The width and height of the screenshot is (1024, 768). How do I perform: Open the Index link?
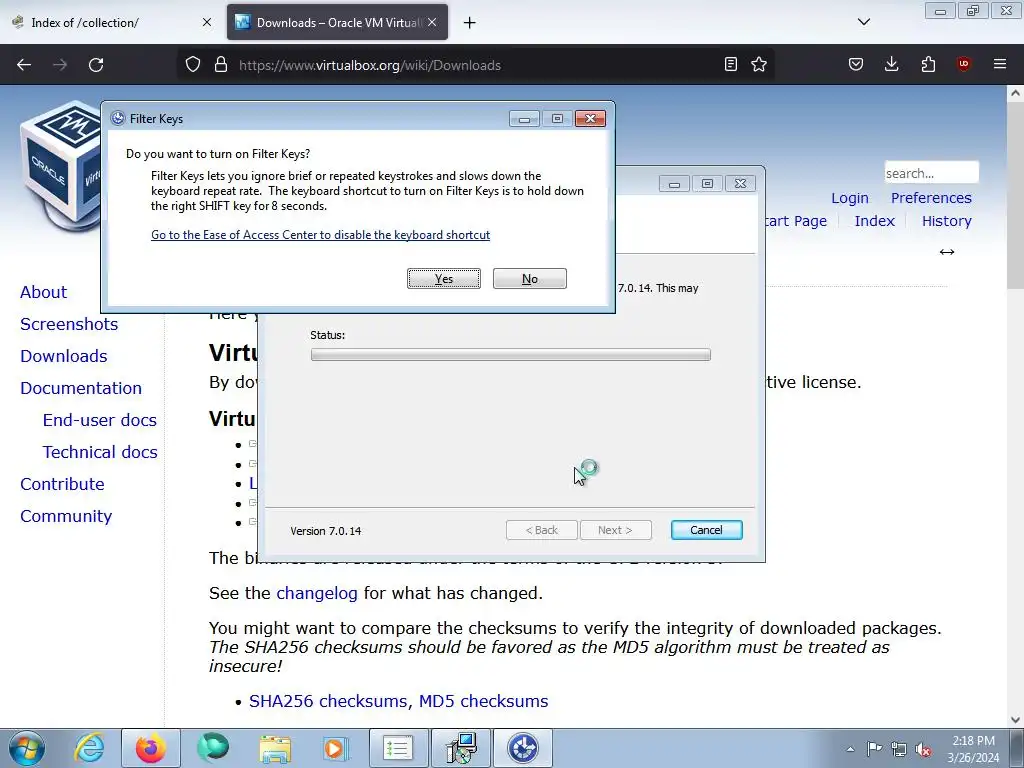point(874,221)
